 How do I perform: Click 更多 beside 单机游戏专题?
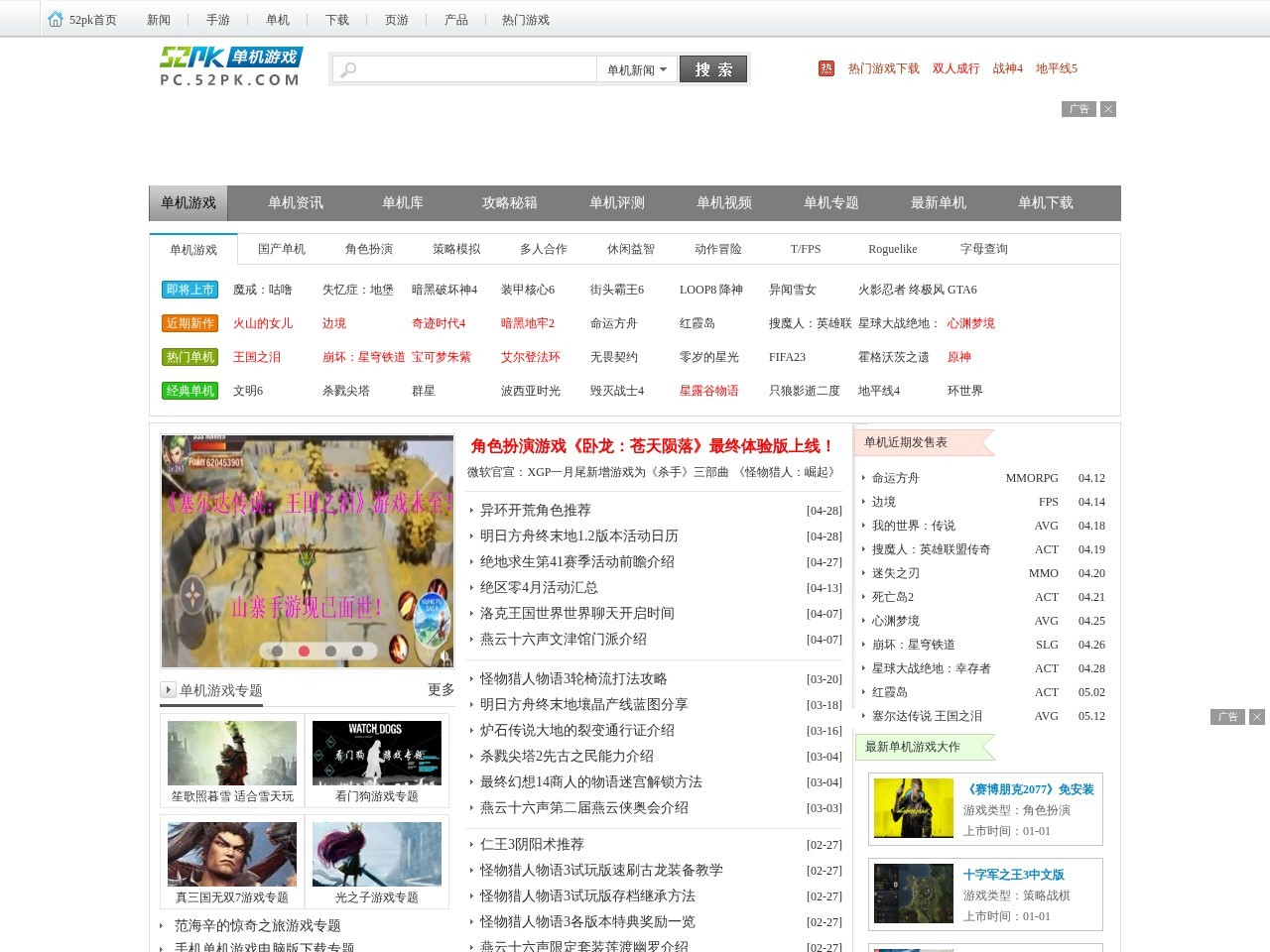[x=442, y=689]
